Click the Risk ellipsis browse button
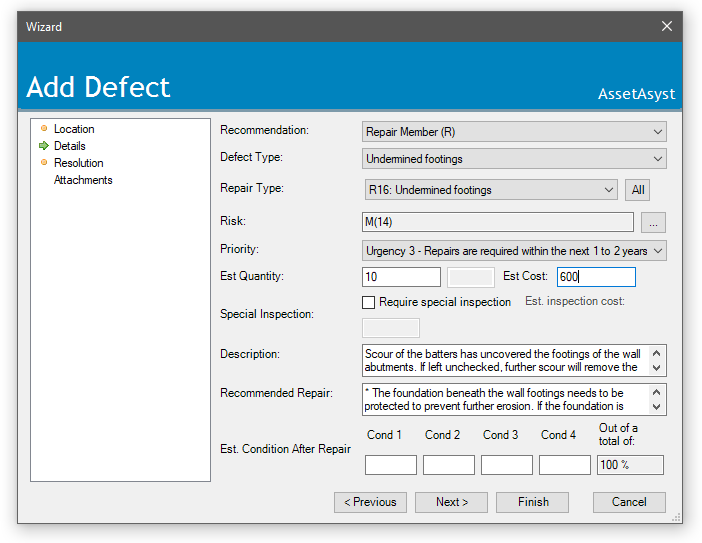This screenshot has width=702, height=543. click(652, 222)
